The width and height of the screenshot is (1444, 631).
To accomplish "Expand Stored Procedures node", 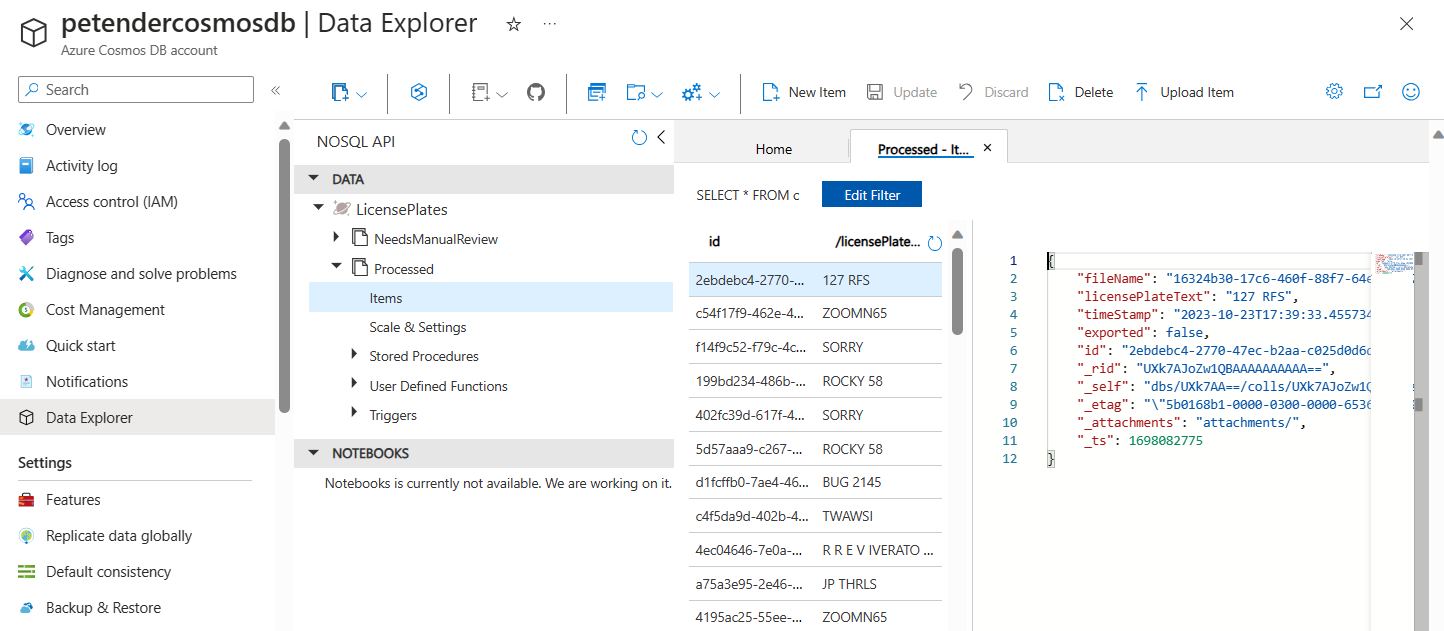I will [354, 355].
